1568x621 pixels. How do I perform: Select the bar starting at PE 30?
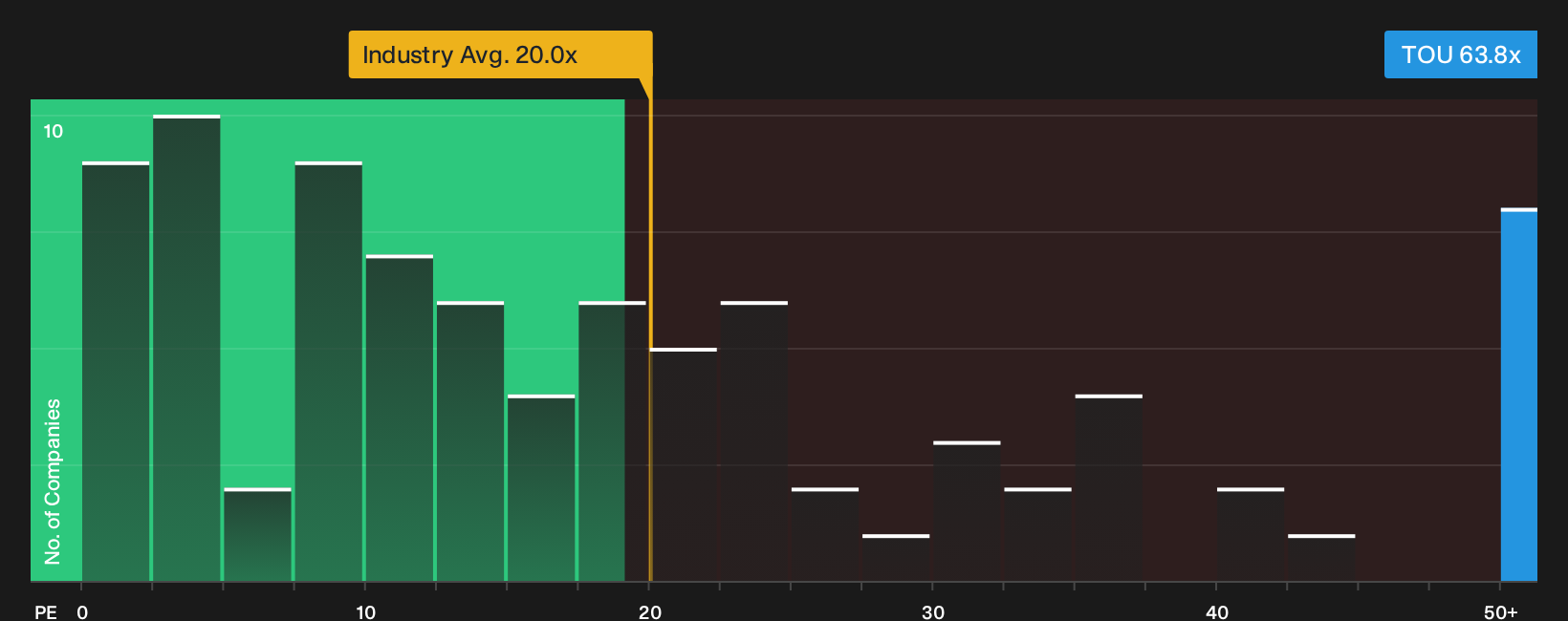pos(967,512)
